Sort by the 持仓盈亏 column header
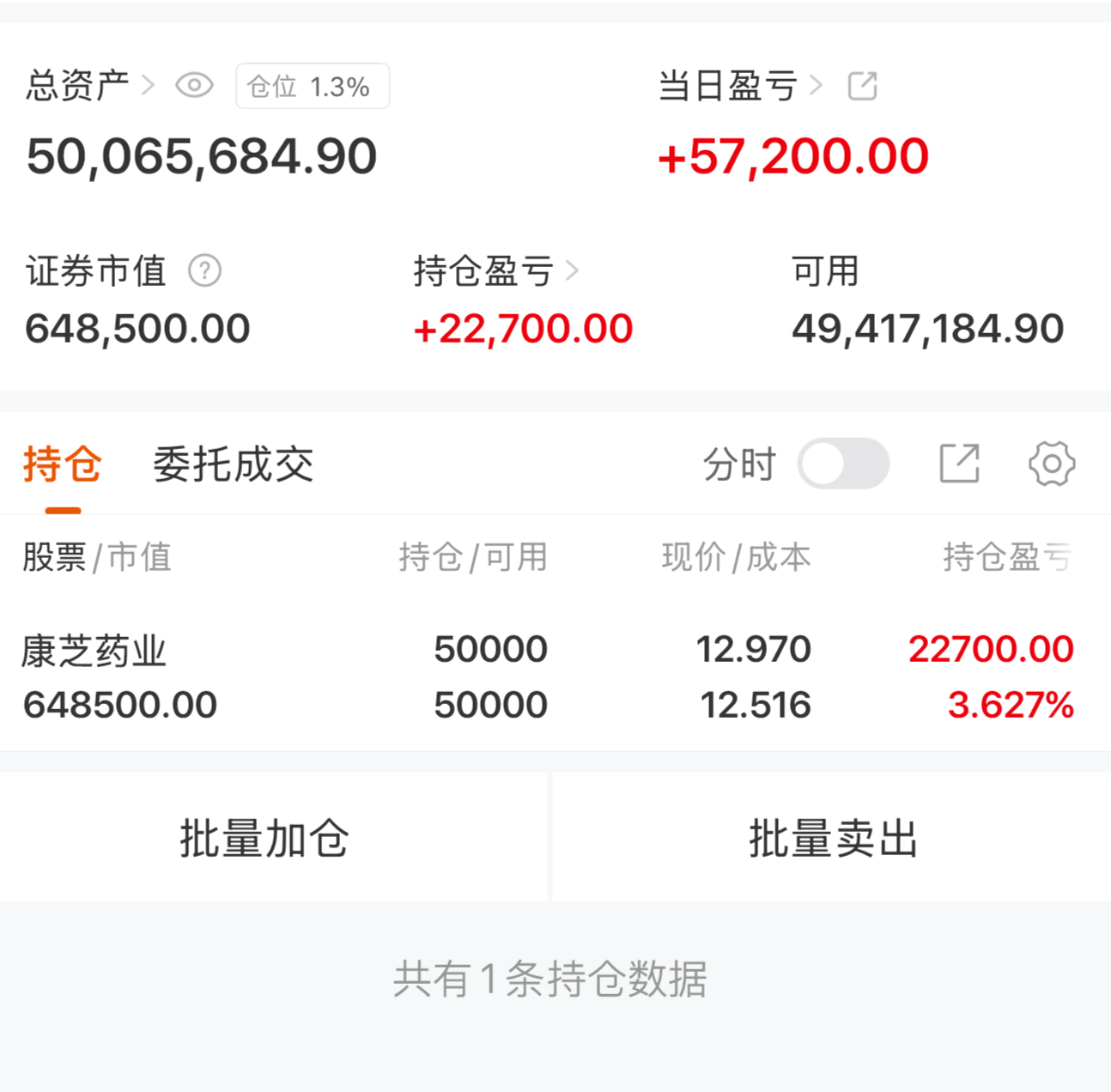Screen dimensions: 1111x1092 click(x=1007, y=557)
